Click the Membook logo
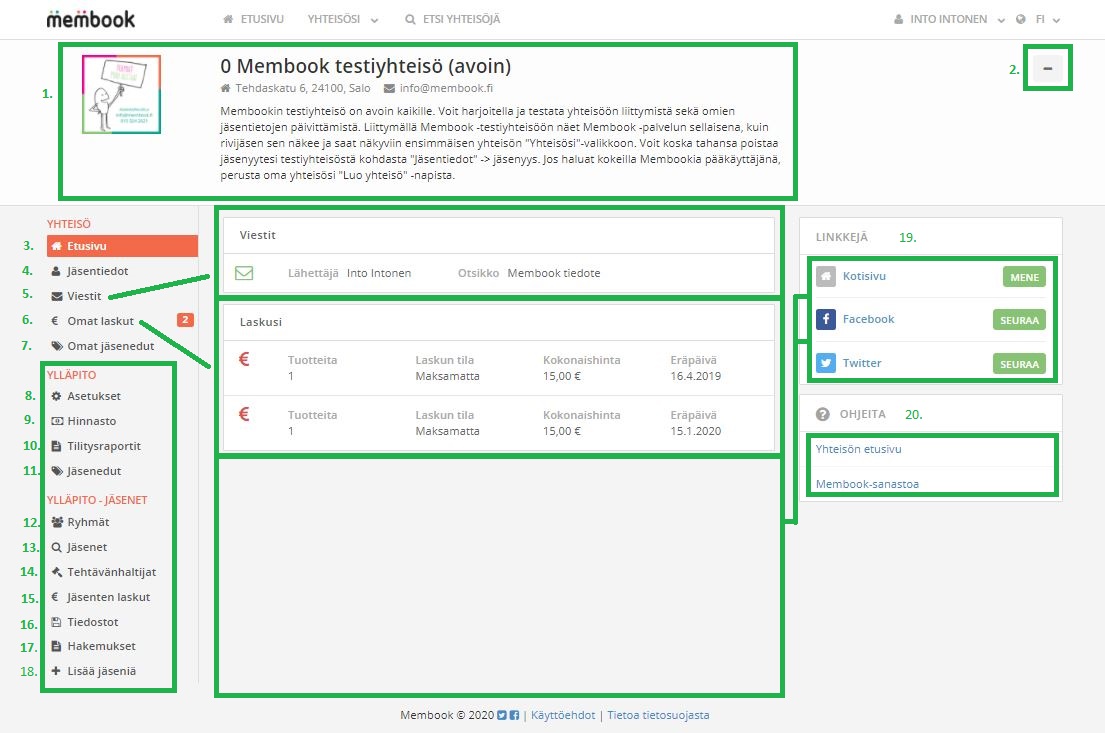This screenshot has width=1105, height=733. [x=90, y=19]
